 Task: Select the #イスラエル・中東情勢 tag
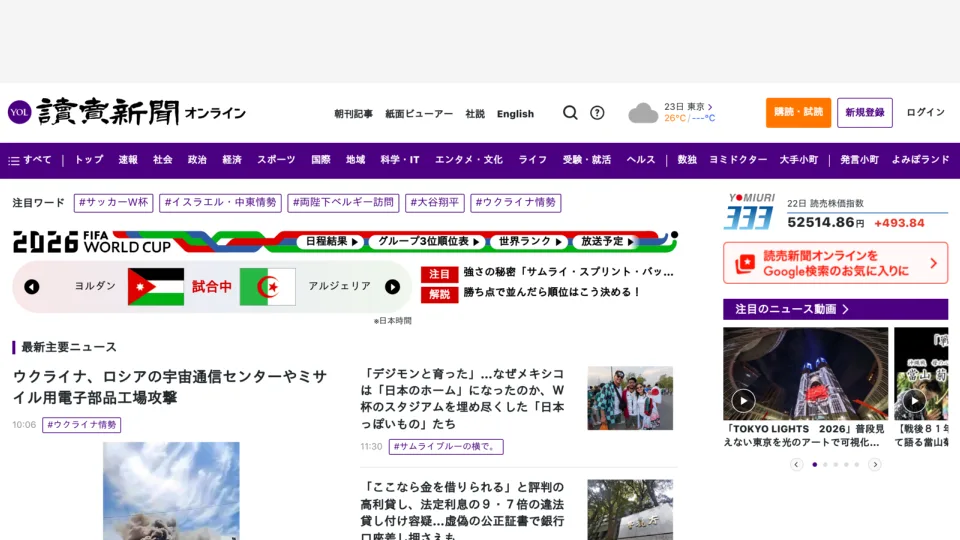point(220,203)
